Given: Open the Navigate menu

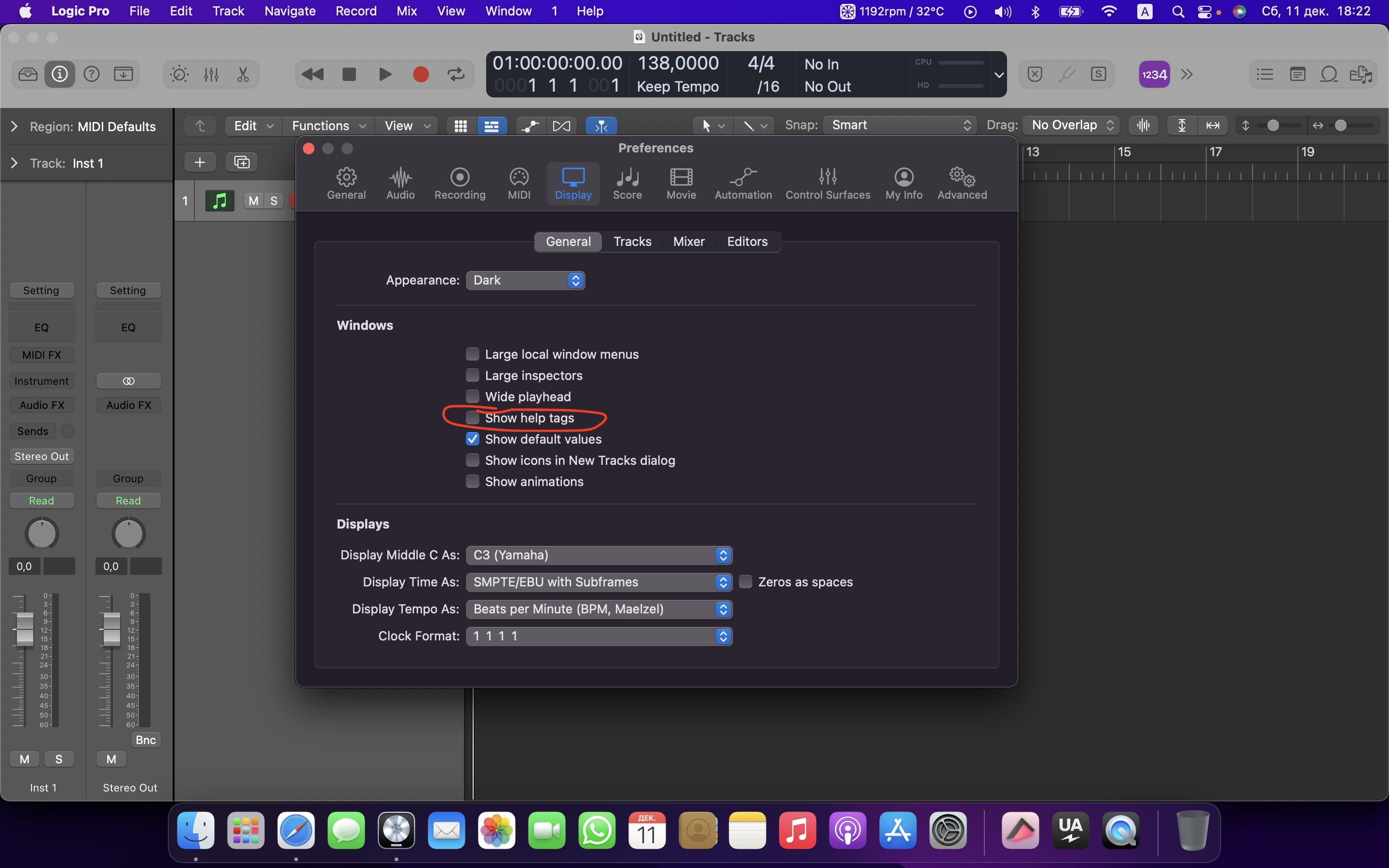Looking at the screenshot, I should coord(289,11).
